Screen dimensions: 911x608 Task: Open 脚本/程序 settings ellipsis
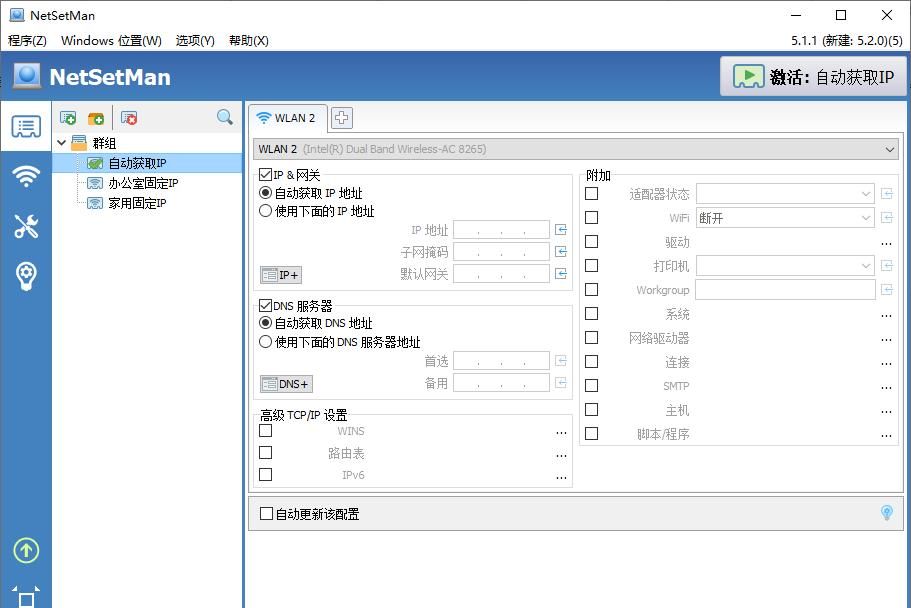[886, 435]
